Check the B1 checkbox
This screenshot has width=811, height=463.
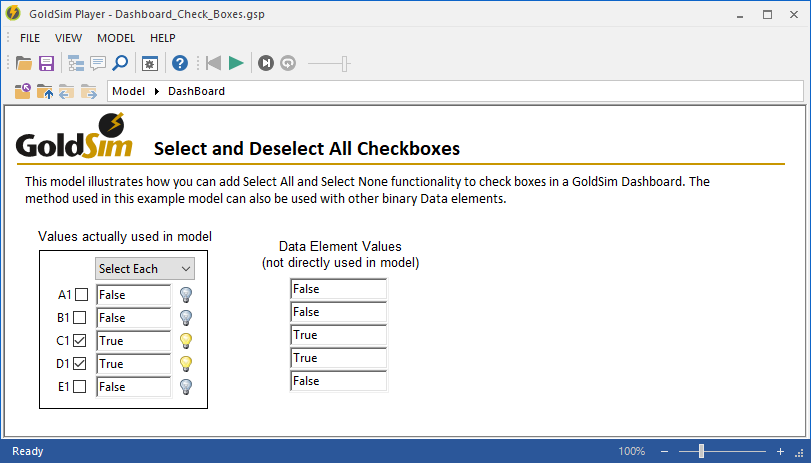[x=80, y=317]
